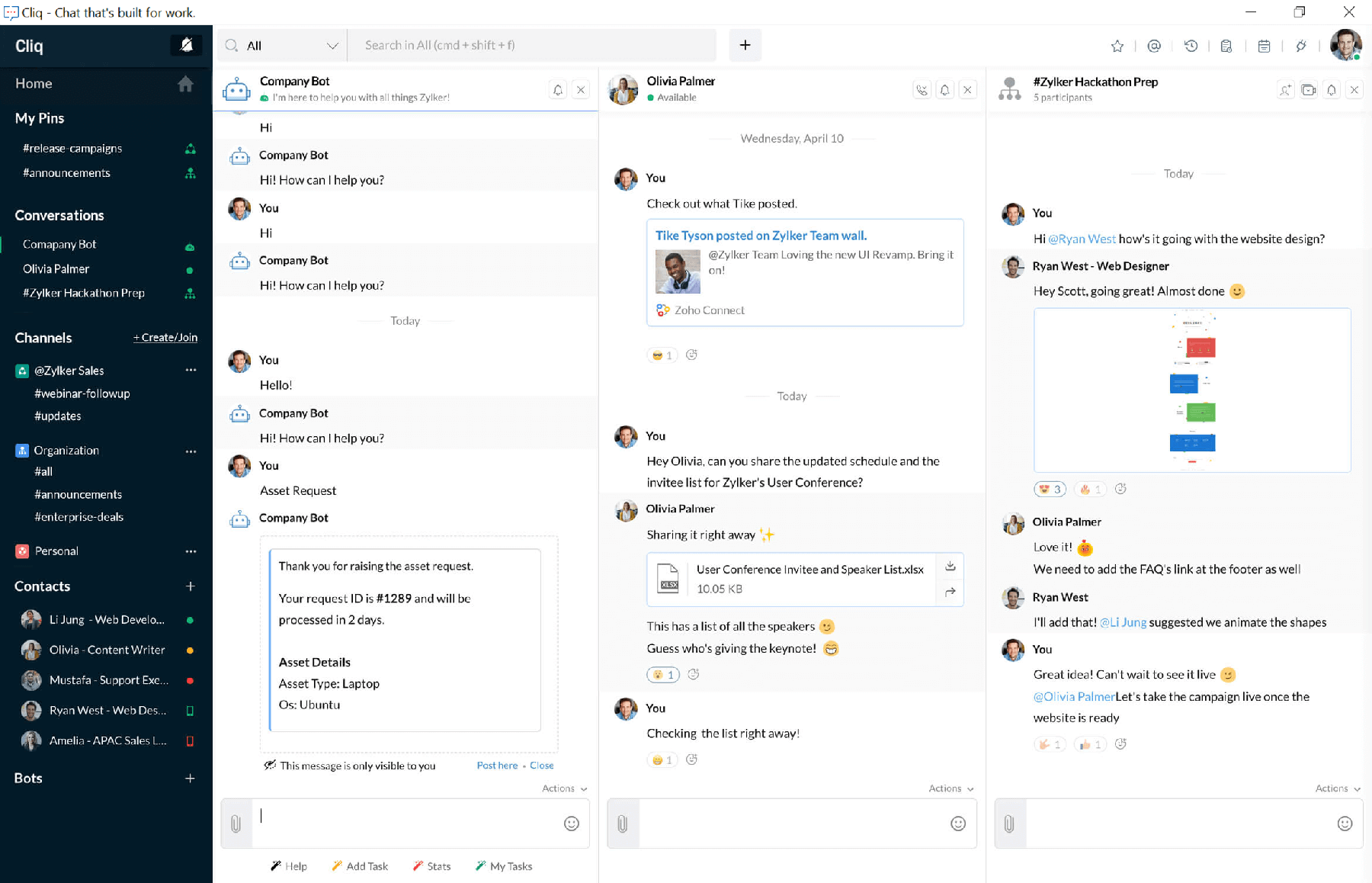Toggle notification bell in Company Bot chat header
This screenshot has height=883, width=1372.
[558, 90]
